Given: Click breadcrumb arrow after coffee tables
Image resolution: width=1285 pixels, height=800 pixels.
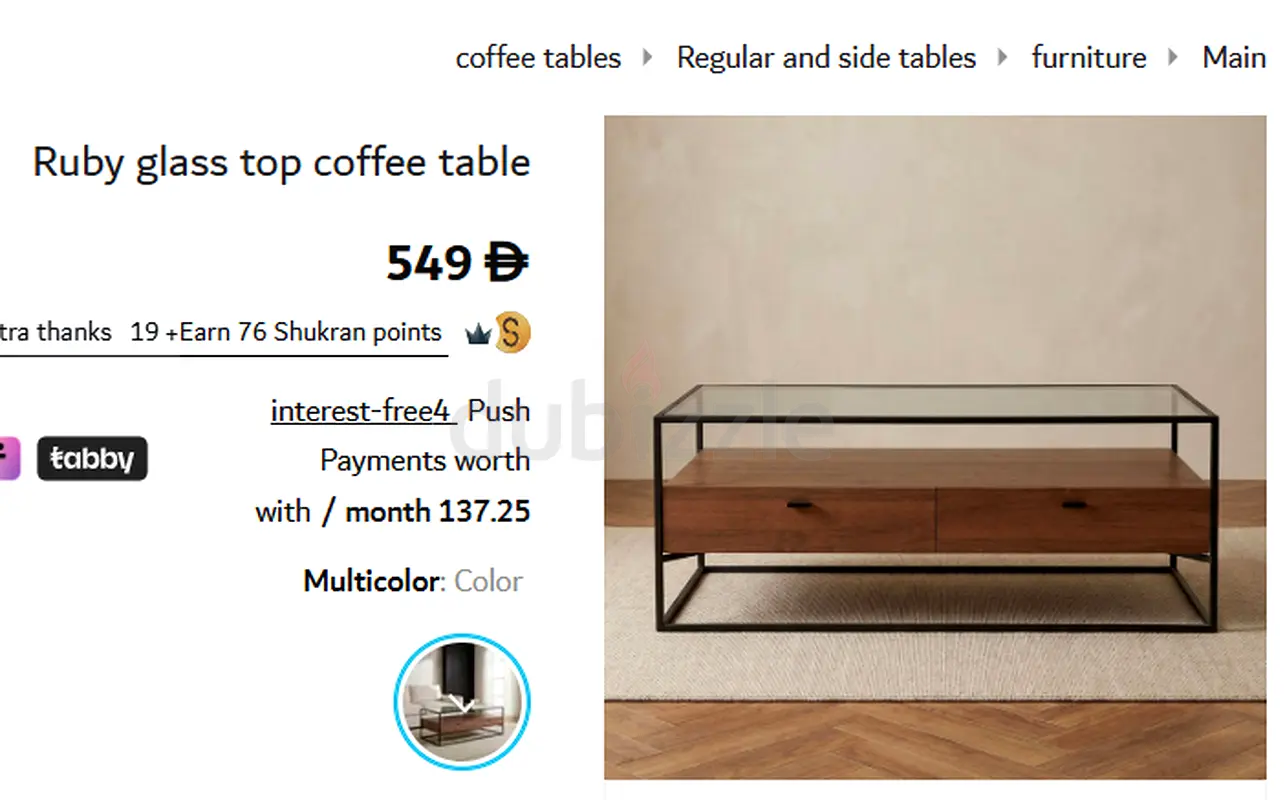Looking at the screenshot, I should click(648, 57).
